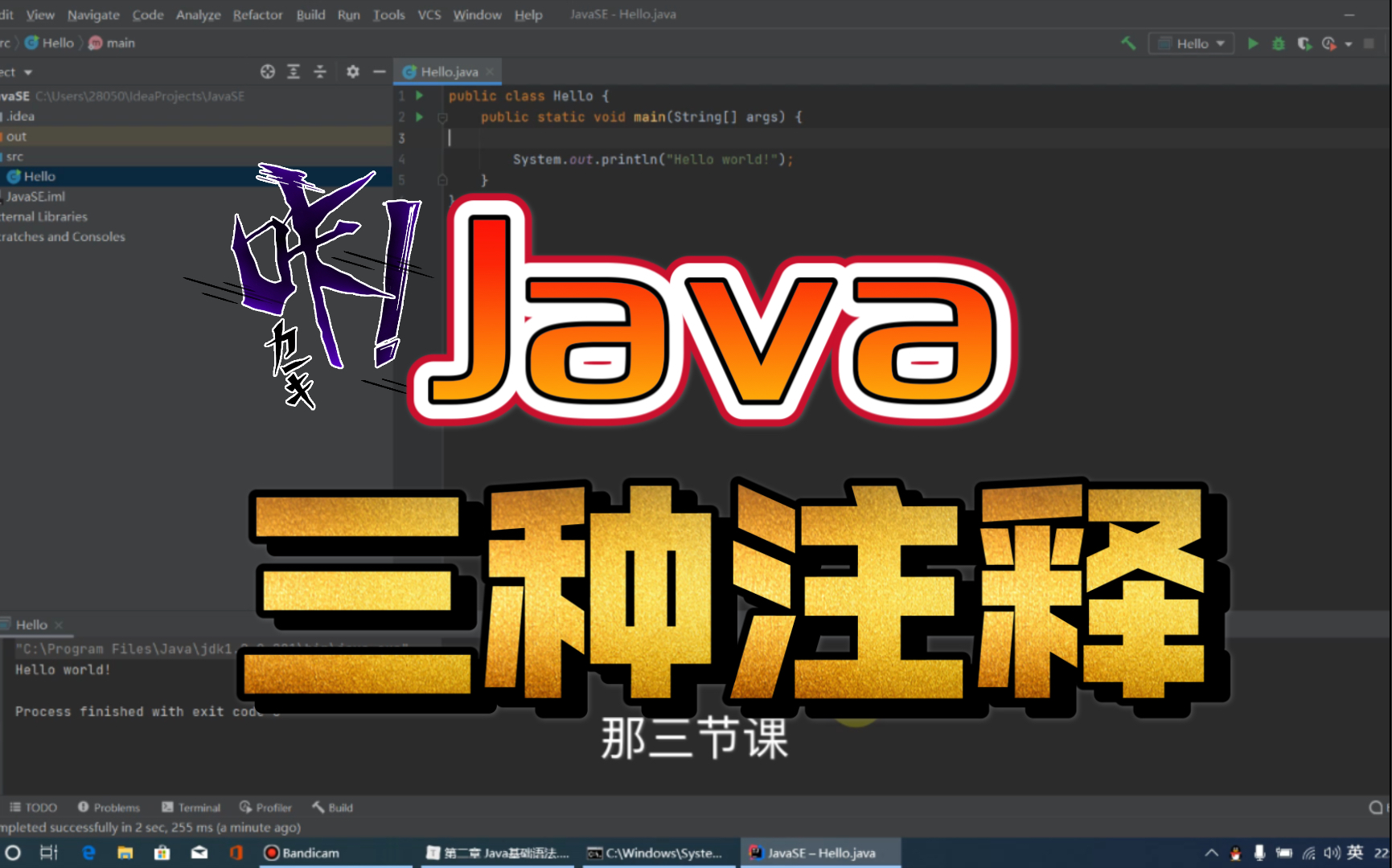Screen dimensions: 1392x868
Task: Run with Coverage icon in toolbar
Action: coord(1304,43)
